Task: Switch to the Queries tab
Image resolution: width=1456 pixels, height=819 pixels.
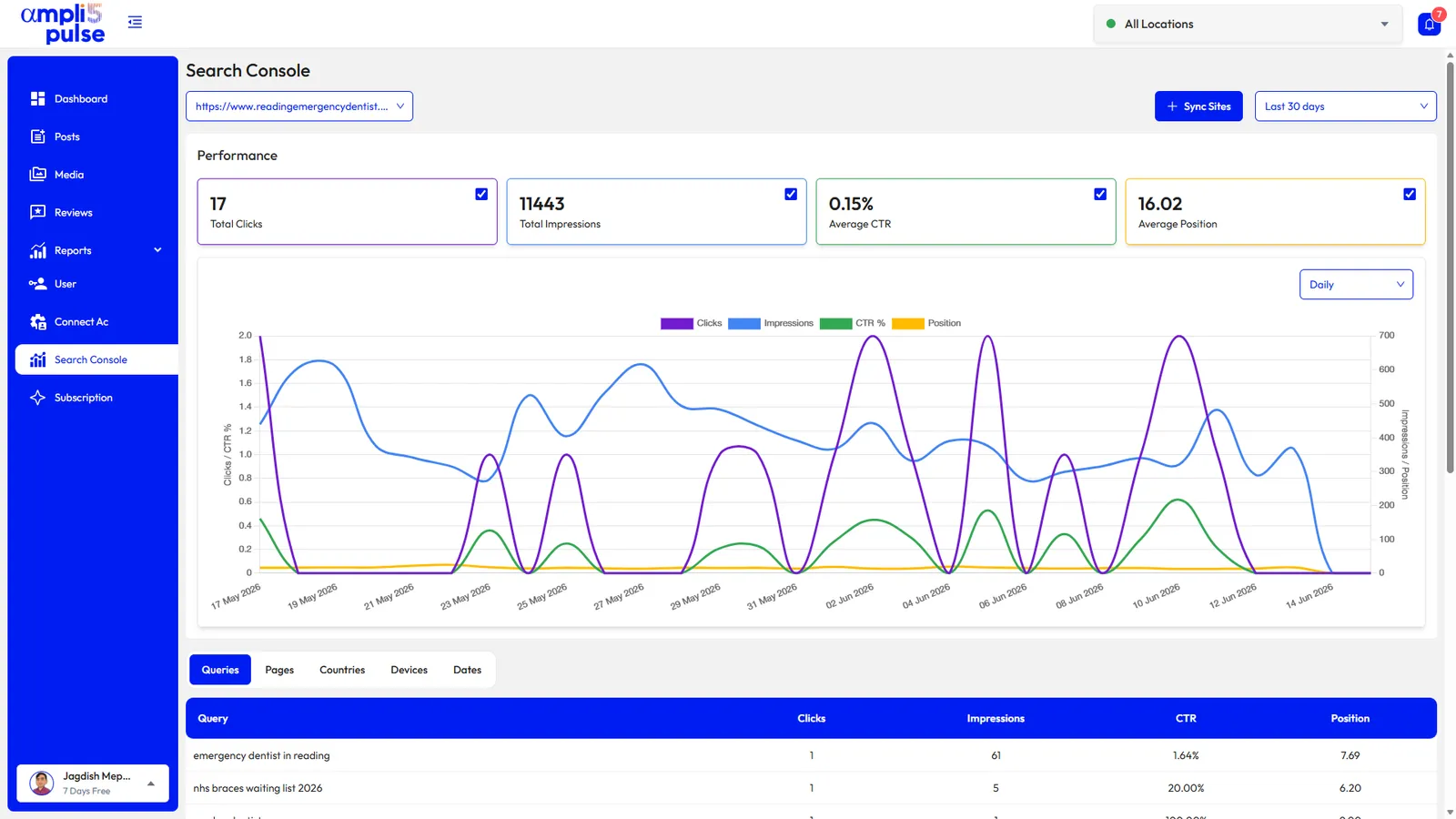Action: click(x=220, y=670)
